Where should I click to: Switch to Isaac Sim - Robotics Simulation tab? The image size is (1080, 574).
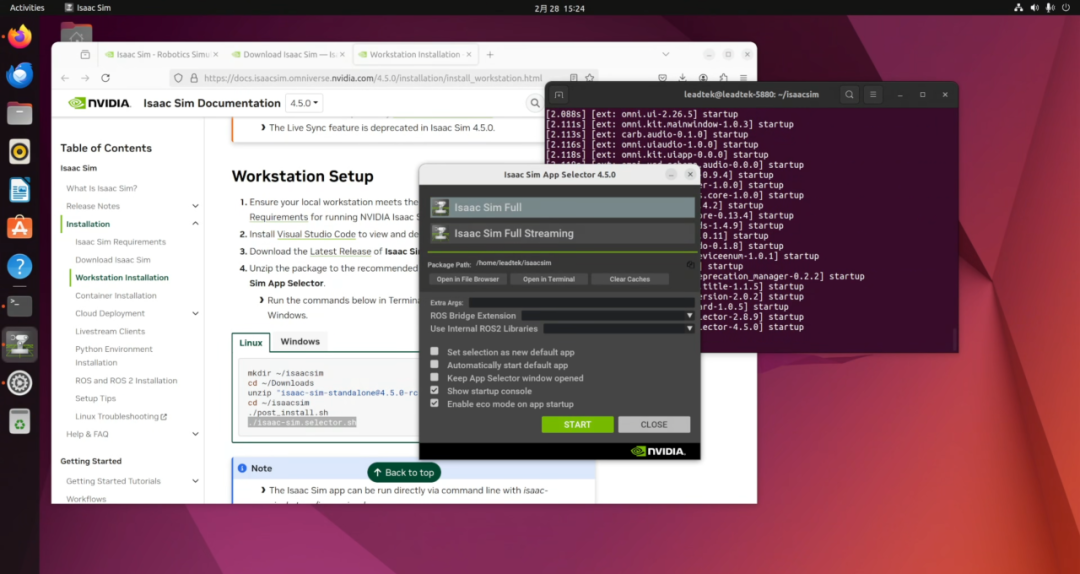pos(162,54)
